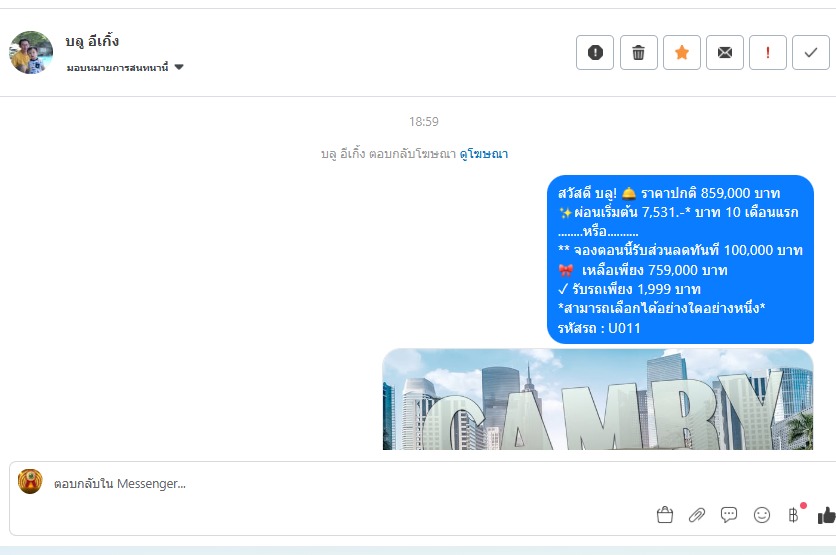Click the page avatar beside reply box
This screenshot has height=555, width=836.
(30, 481)
